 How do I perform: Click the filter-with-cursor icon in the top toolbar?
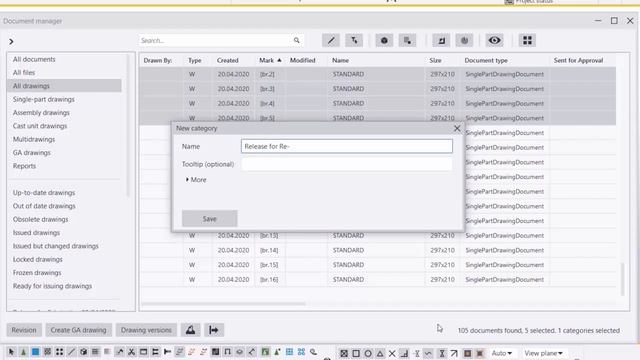pyautogui.click(x=354, y=40)
